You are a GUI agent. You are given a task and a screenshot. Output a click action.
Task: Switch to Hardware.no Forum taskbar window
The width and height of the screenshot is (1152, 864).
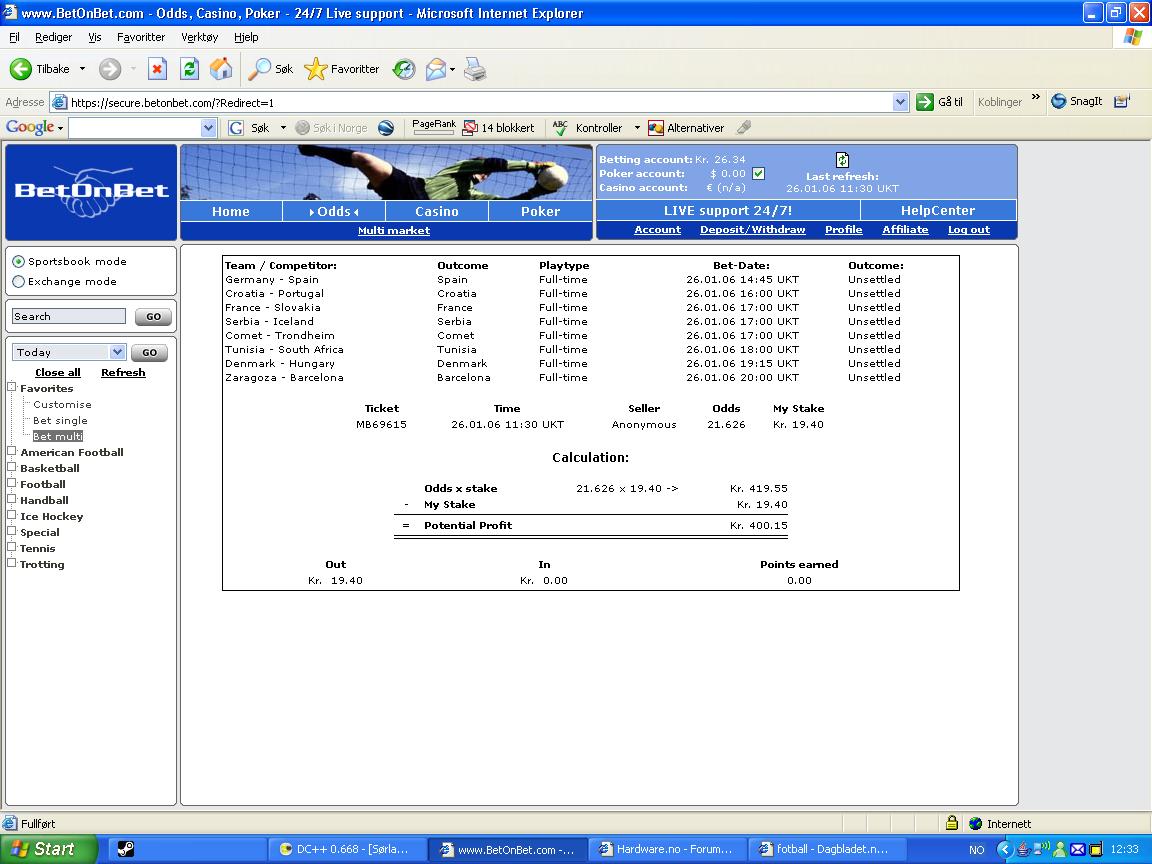coord(667,849)
